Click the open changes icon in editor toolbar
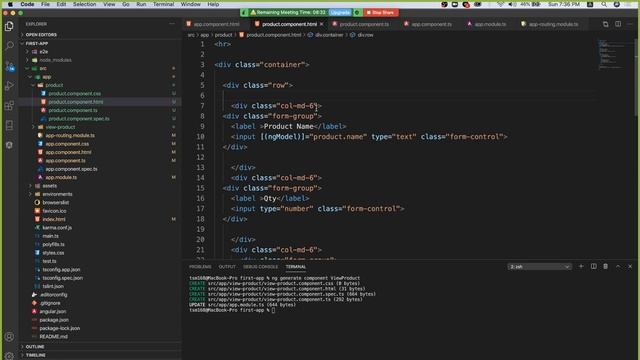The image size is (640, 360). click(x=606, y=24)
